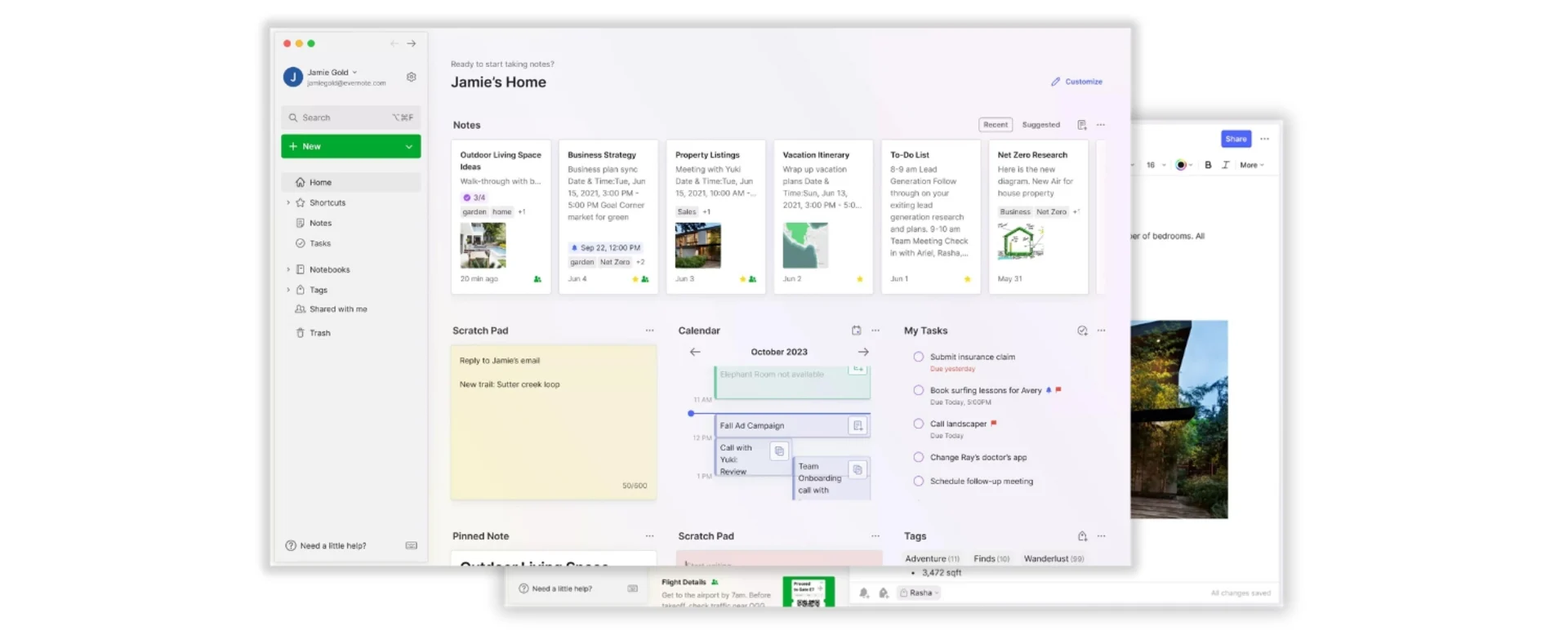Click the blue Share button

click(x=1236, y=139)
